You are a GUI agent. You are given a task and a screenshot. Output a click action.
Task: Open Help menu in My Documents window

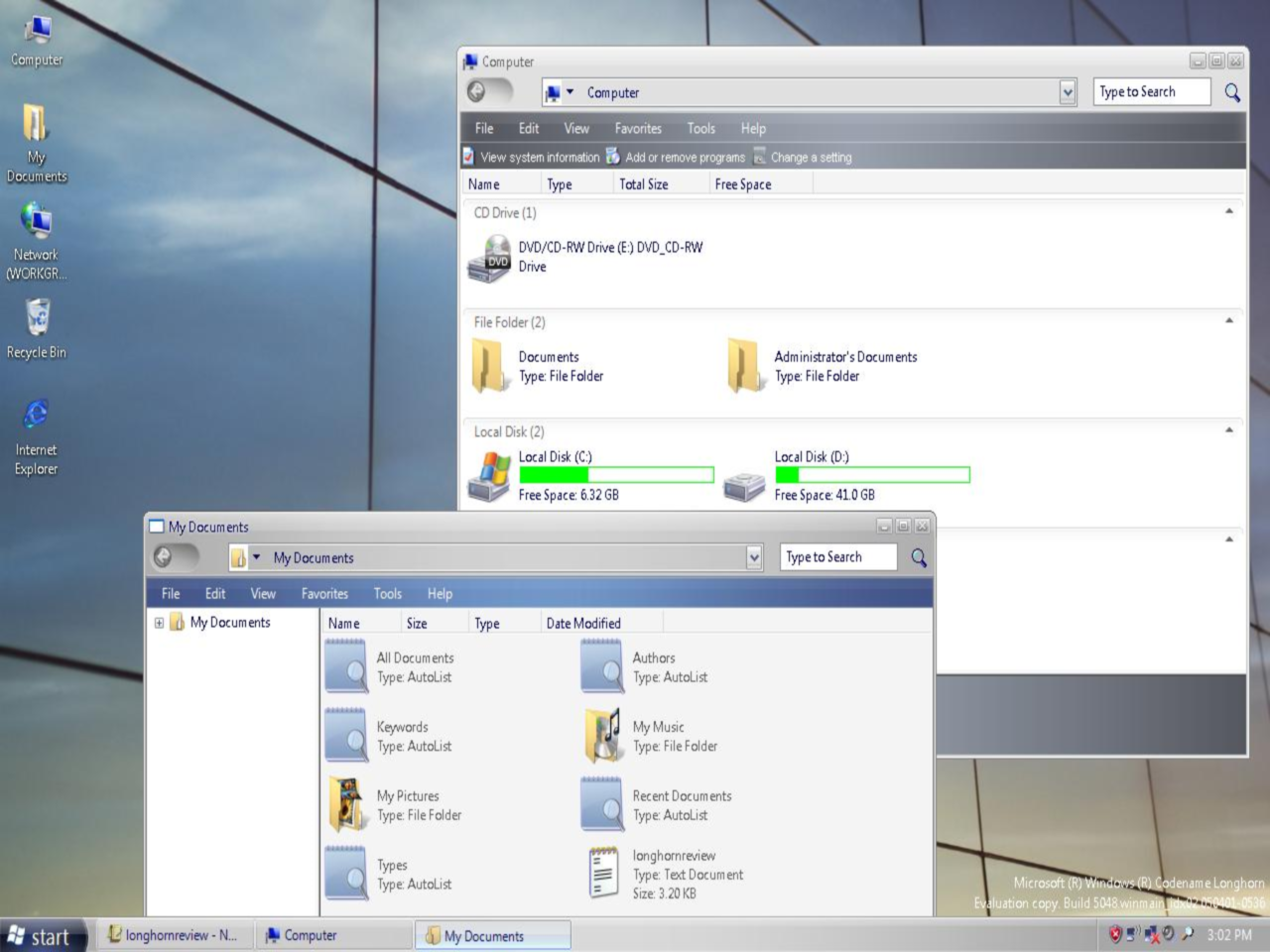coord(440,594)
